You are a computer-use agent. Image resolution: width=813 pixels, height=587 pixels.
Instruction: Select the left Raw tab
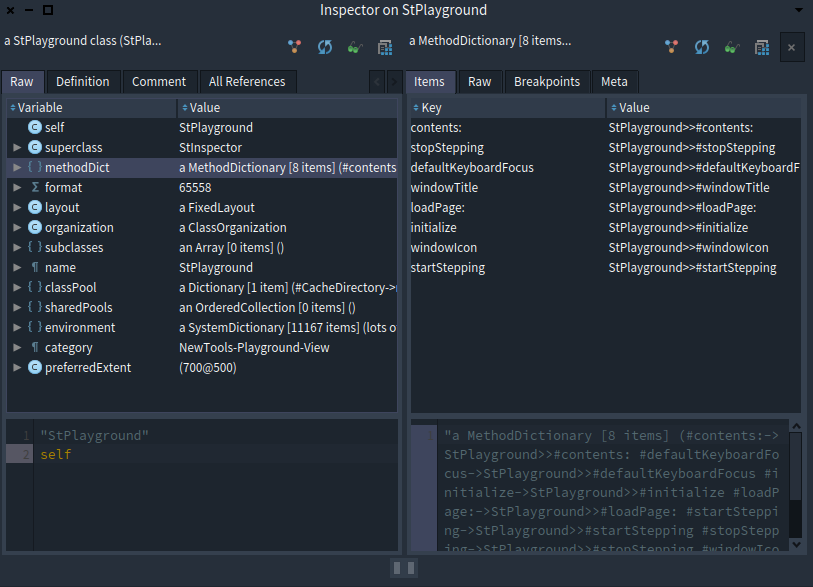(x=22, y=82)
